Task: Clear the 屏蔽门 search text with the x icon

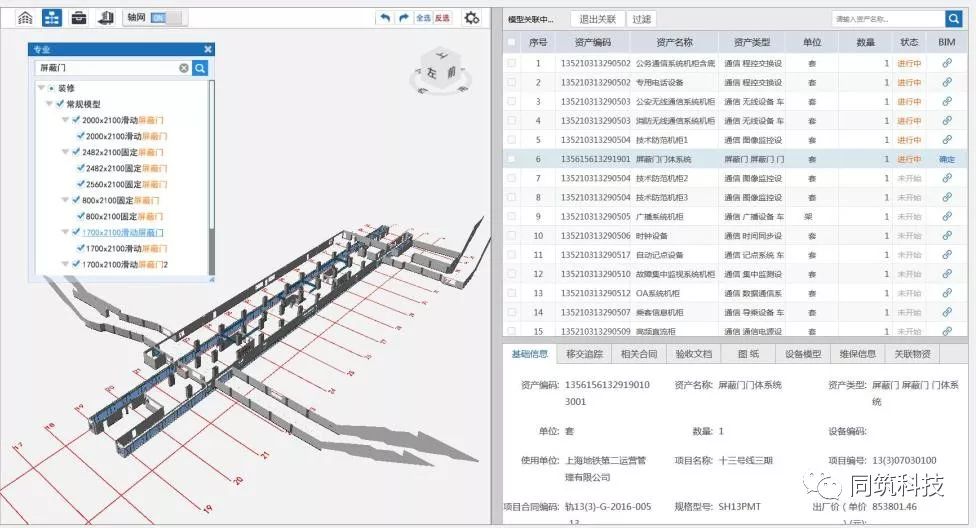Action: 184,68
